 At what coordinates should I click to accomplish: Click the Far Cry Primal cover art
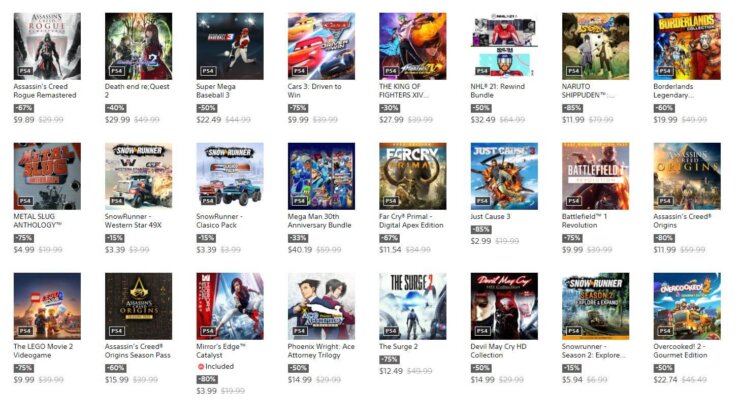click(x=412, y=176)
